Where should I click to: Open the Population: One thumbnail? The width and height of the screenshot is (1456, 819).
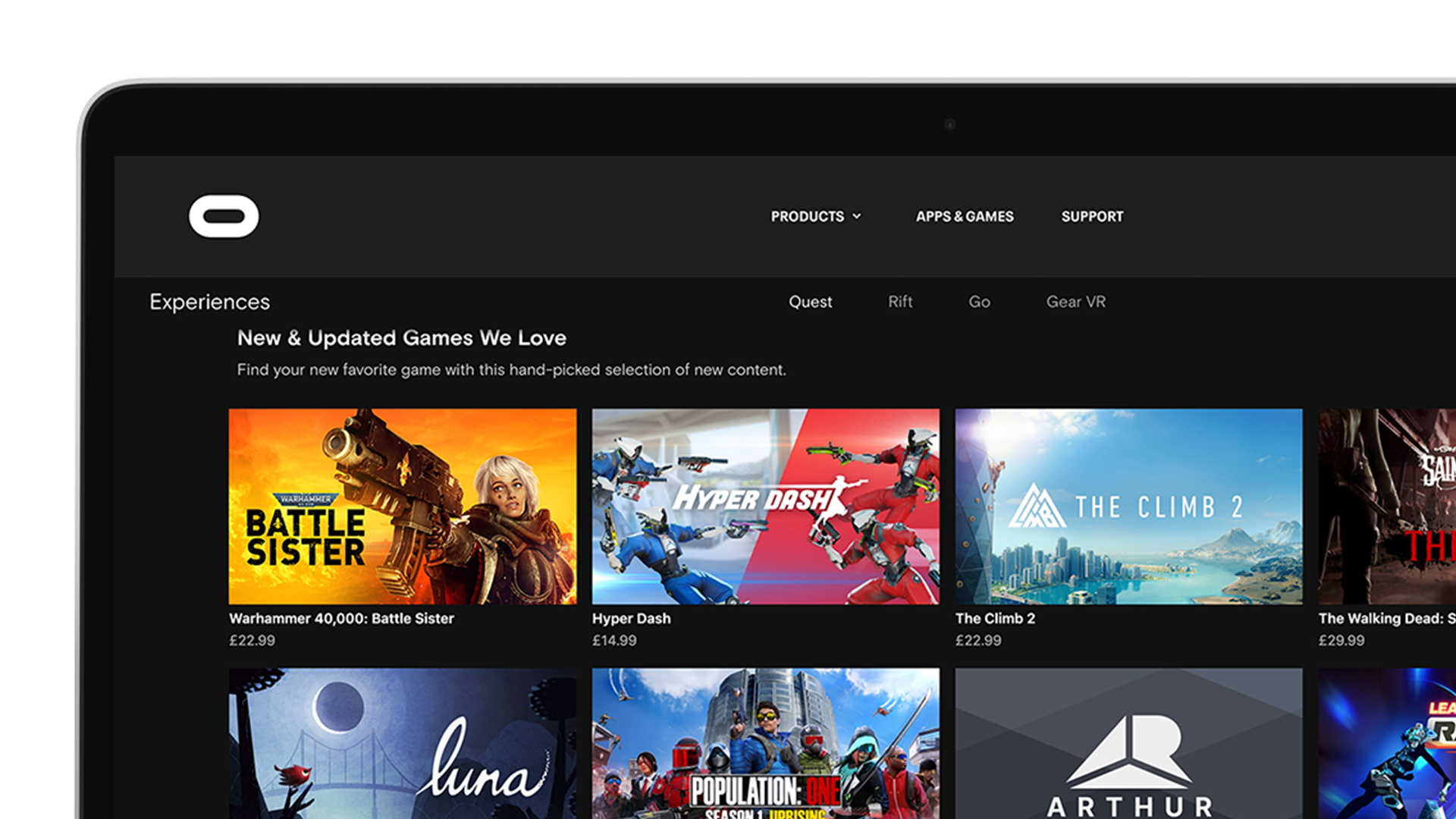click(x=765, y=743)
